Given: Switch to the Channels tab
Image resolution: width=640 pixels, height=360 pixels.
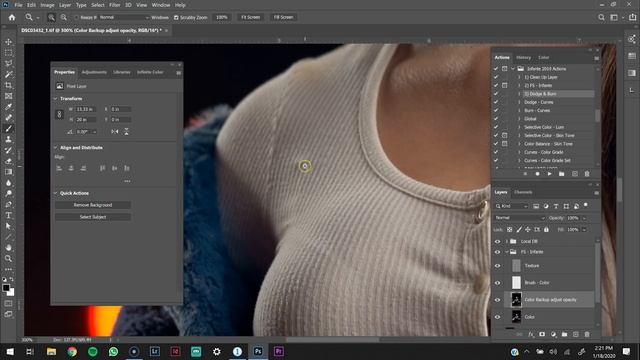Looking at the screenshot, I should [523, 192].
